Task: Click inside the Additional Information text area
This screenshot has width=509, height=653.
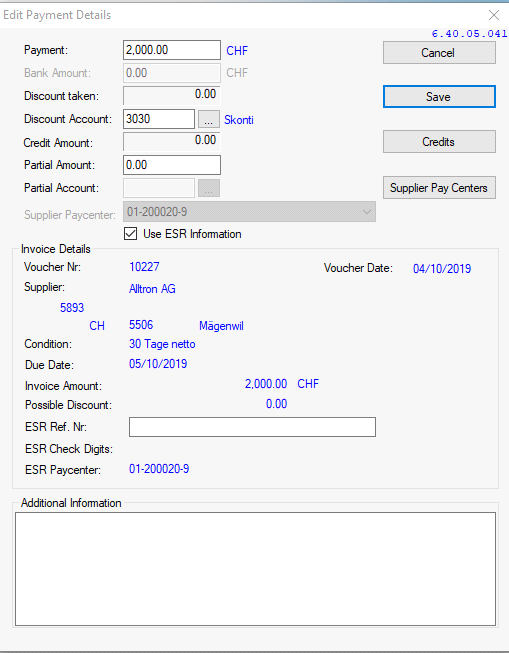Action: 255,569
